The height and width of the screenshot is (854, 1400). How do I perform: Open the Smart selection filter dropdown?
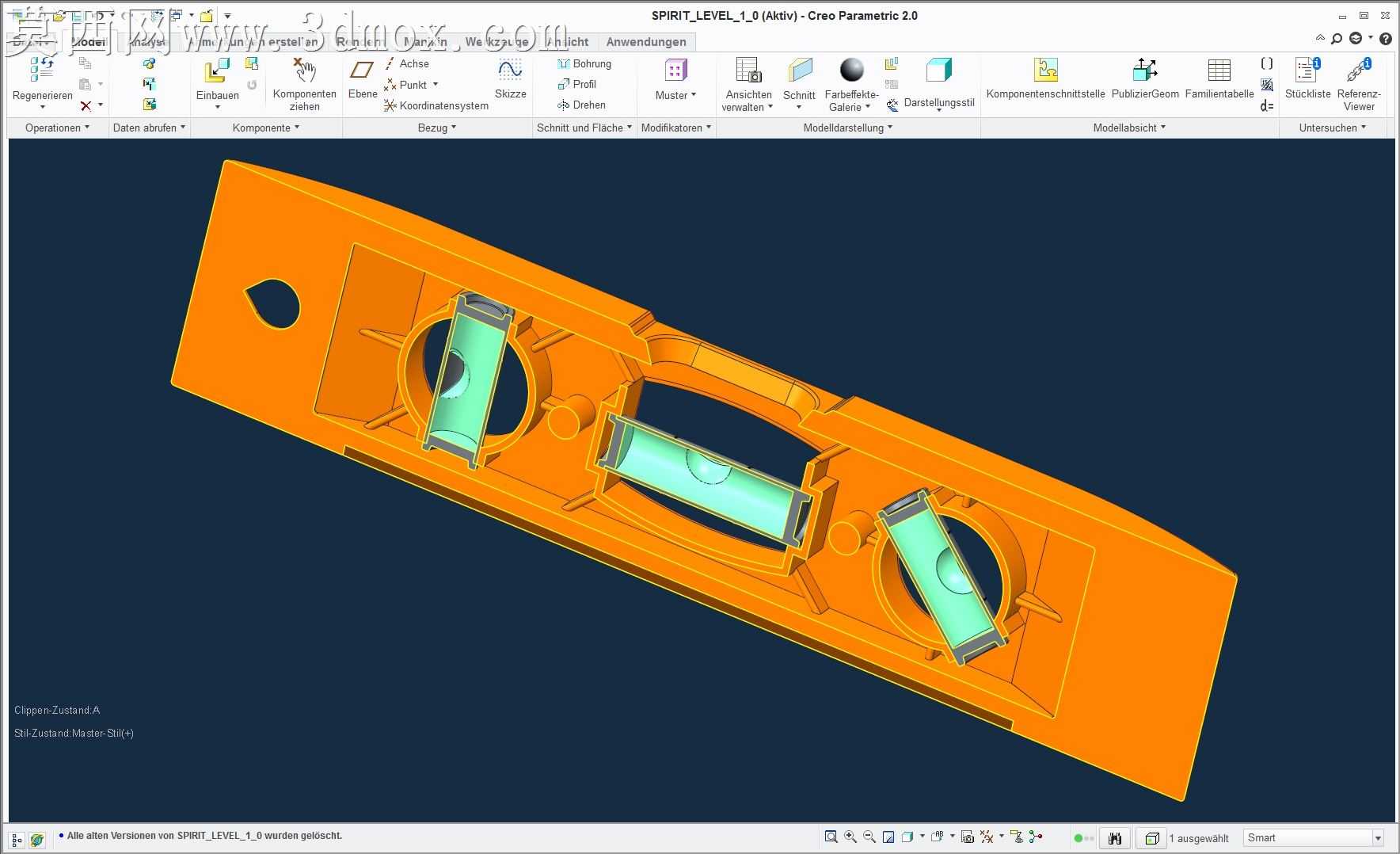pyautogui.click(x=1378, y=838)
